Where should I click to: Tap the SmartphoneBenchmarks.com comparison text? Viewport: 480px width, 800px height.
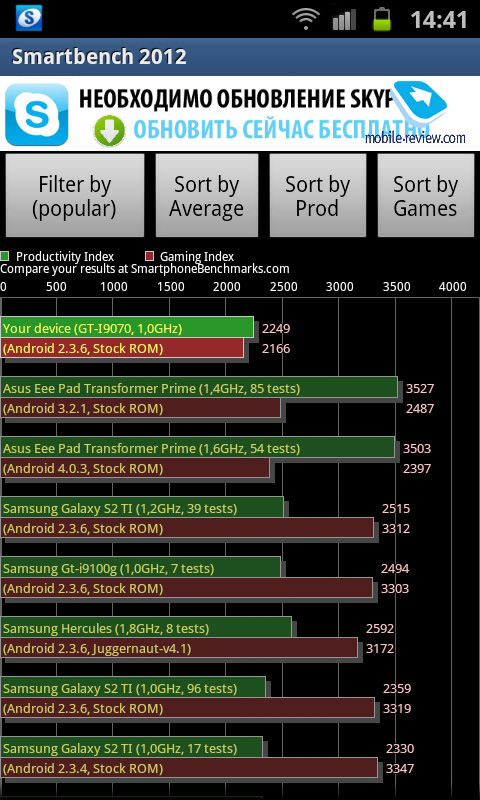pyautogui.click(x=145, y=269)
